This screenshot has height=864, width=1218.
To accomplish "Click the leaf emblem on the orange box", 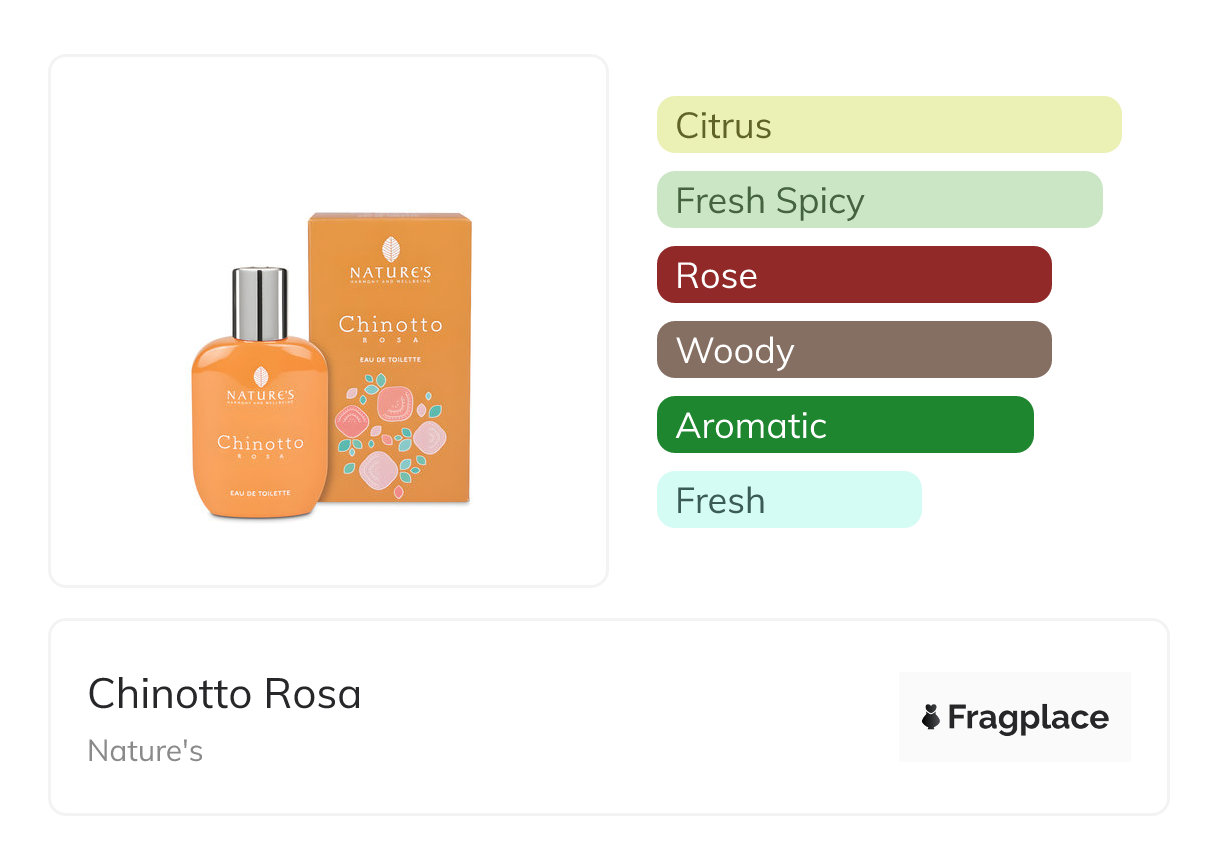I will tap(390, 249).
